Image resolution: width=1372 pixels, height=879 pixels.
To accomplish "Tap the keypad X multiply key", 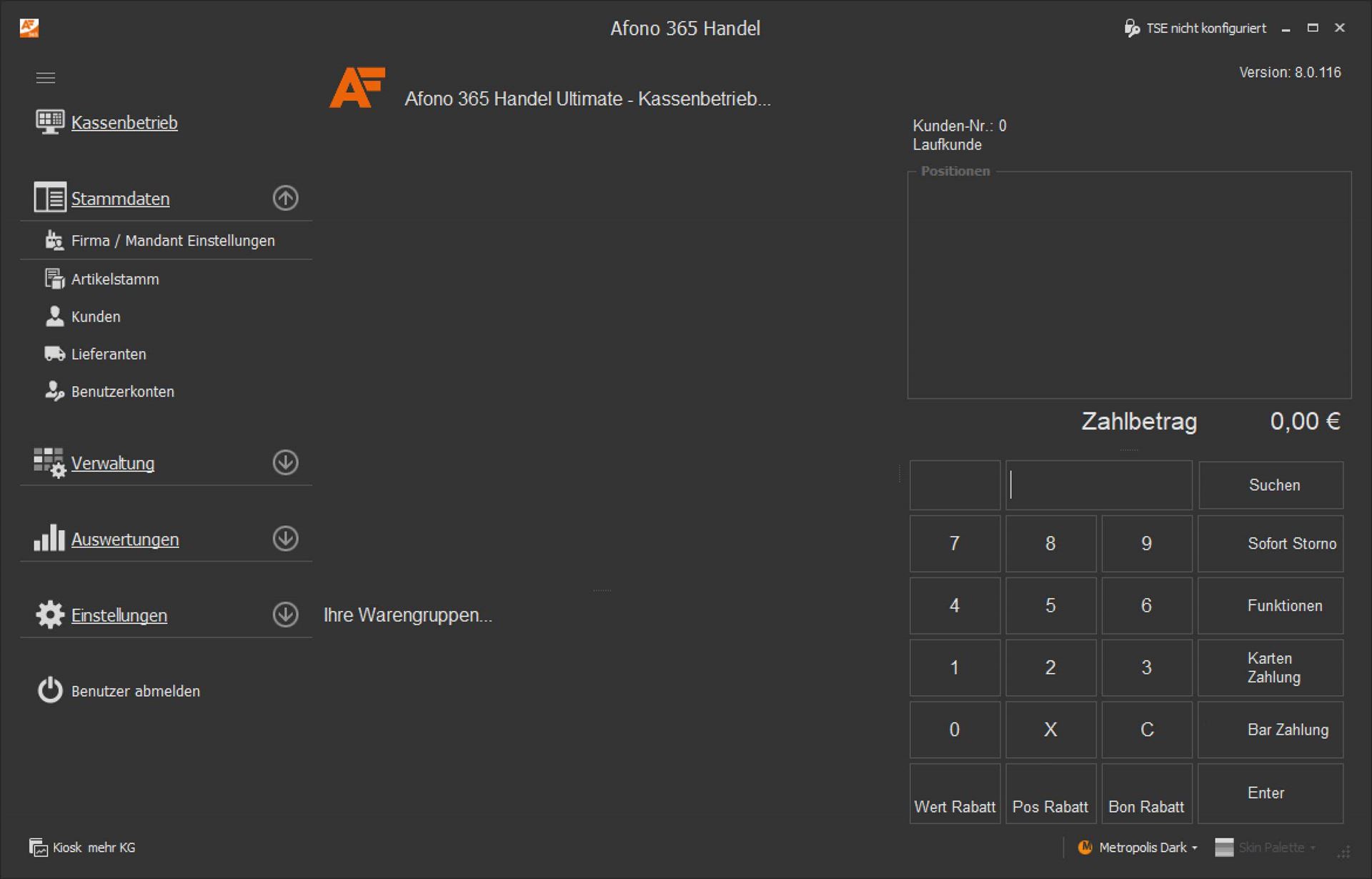I will point(1050,729).
